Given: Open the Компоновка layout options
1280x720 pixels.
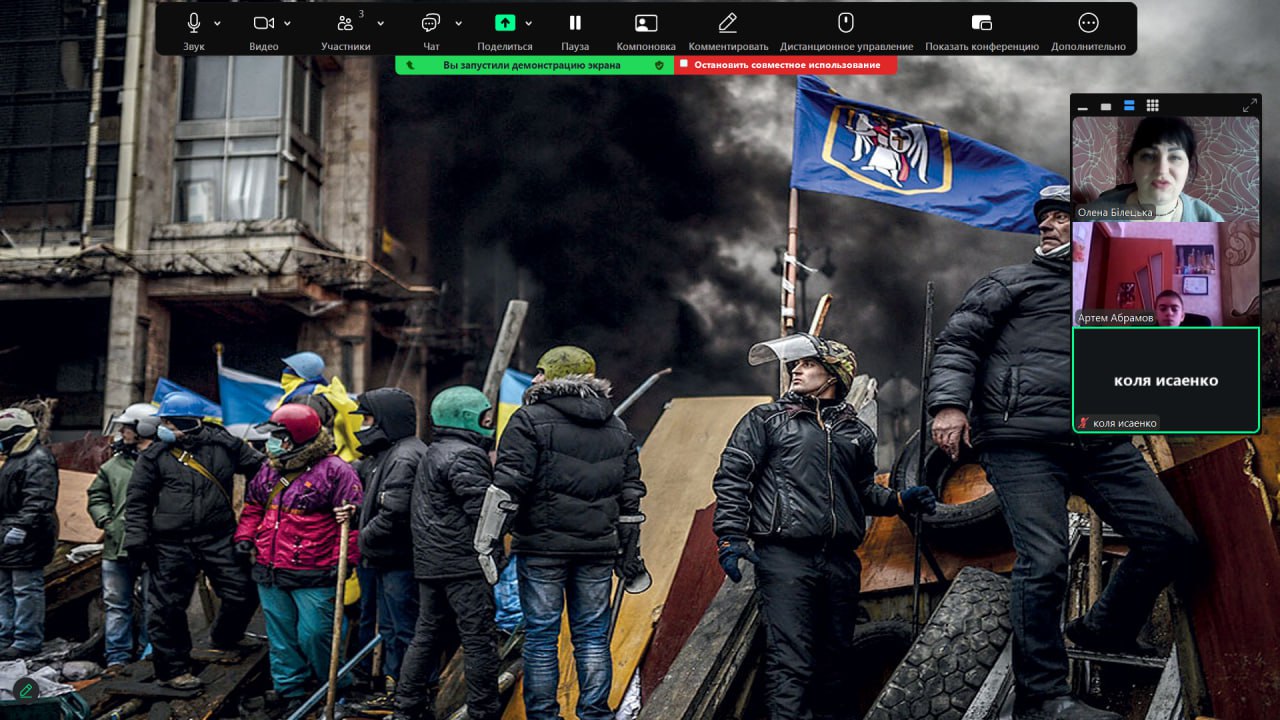Looking at the screenshot, I should (x=646, y=23).
